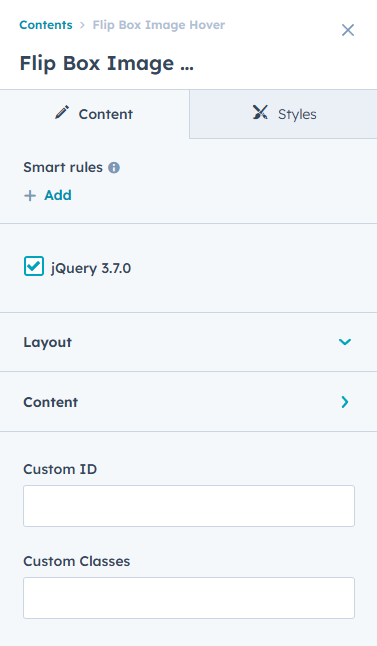Expand Layout using its down chevron
Image resolution: width=377 pixels, height=646 pixels.
pyautogui.click(x=345, y=342)
